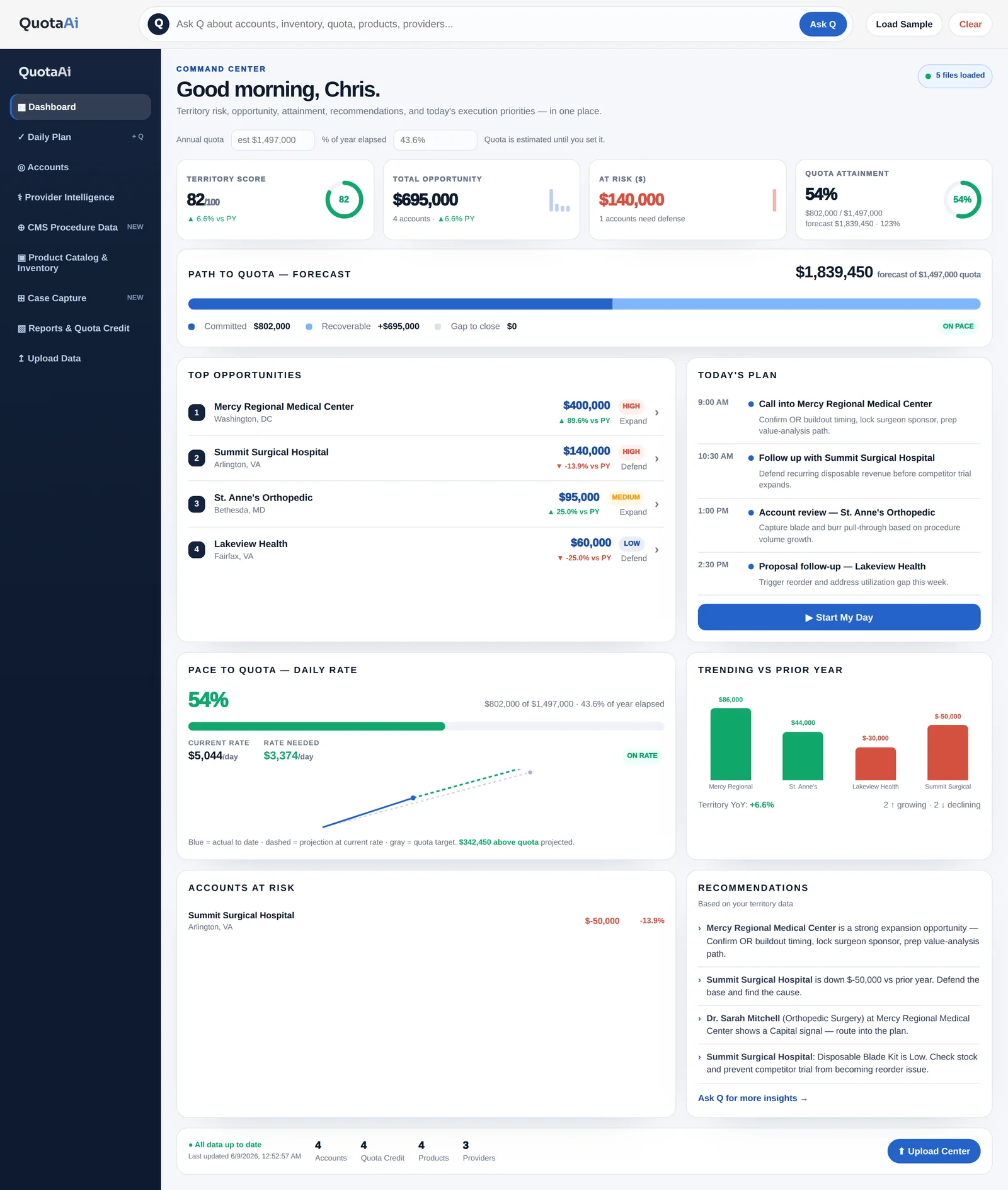This screenshot has width=1008, height=1190.
Task: Open Reports & Quota Credit
Action: click(81, 328)
